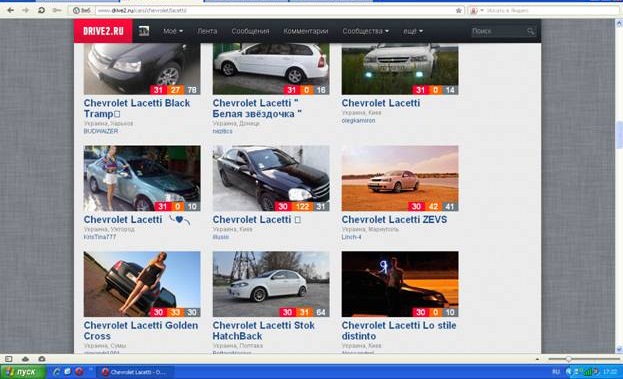This screenshot has height=379, width=623.
Task: Click the Веб badge in the address bar
Action: tap(82, 10)
